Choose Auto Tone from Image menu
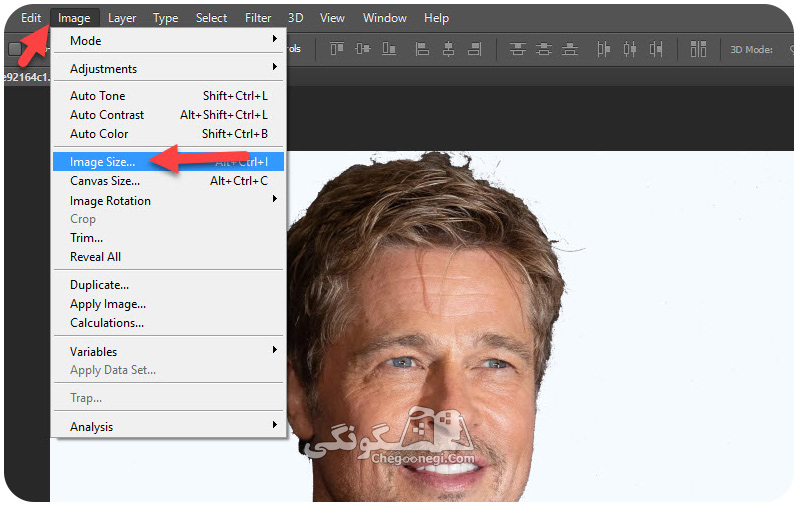The width and height of the screenshot is (798, 508). pyautogui.click(x=168, y=96)
